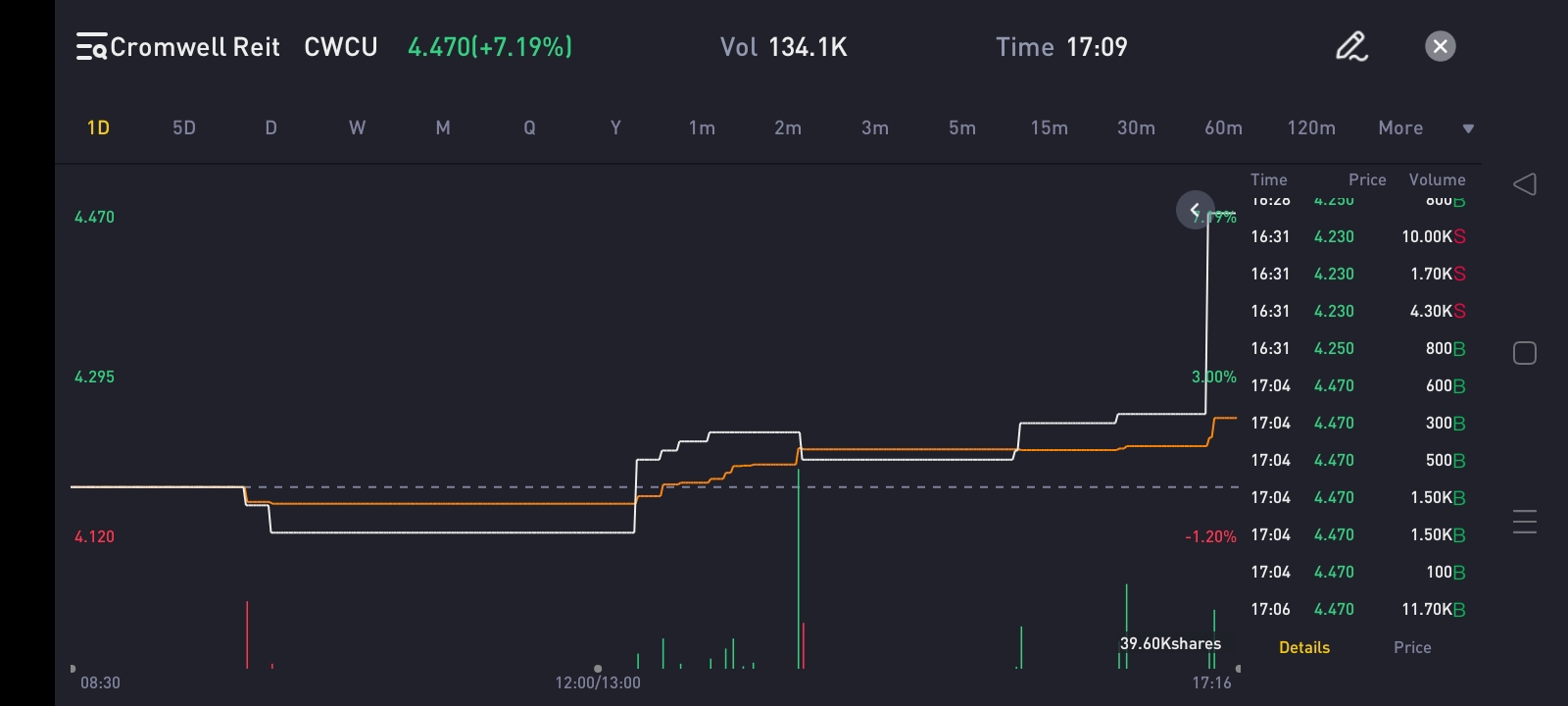
Task: Tap the 3.00% axis percentage label
Action: (1214, 377)
